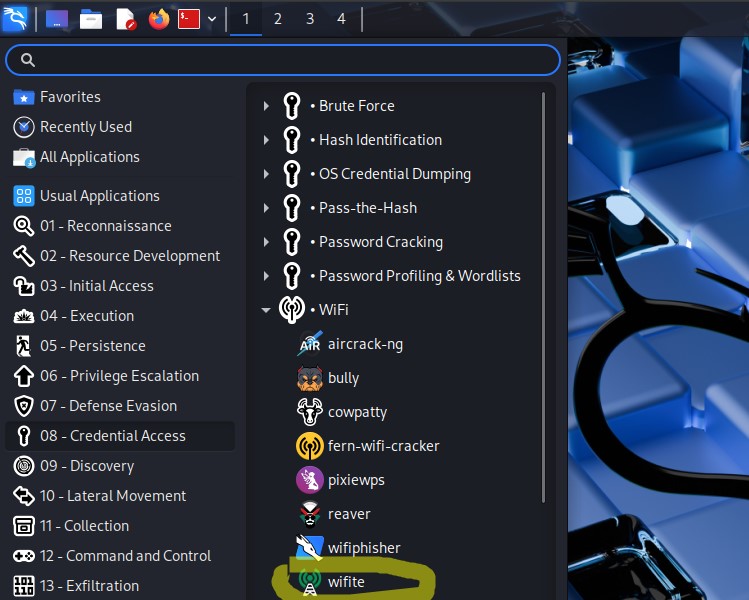Open the terminal emulator panel icon
The width and height of the screenshot is (749, 600).
(x=189, y=19)
